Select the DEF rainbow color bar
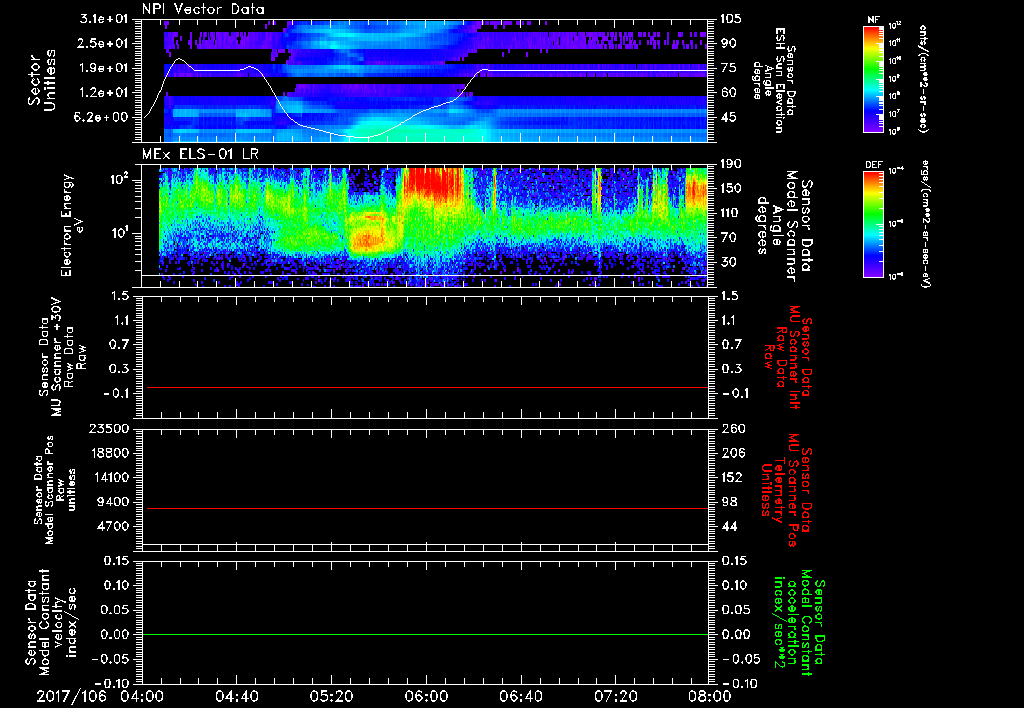1024x708 pixels. (873, 224)
